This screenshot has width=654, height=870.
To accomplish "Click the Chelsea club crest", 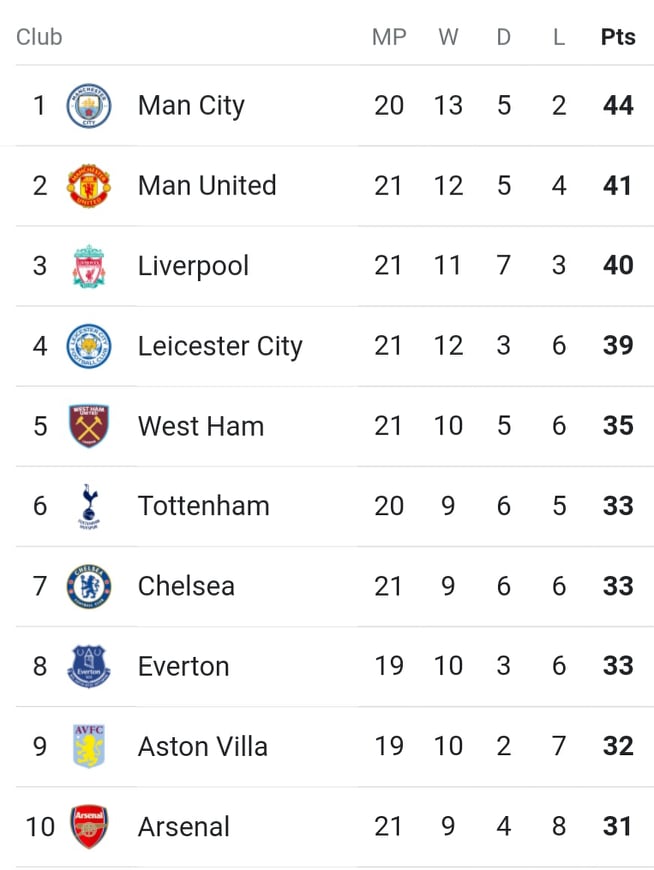I will (x=89, y=586).
